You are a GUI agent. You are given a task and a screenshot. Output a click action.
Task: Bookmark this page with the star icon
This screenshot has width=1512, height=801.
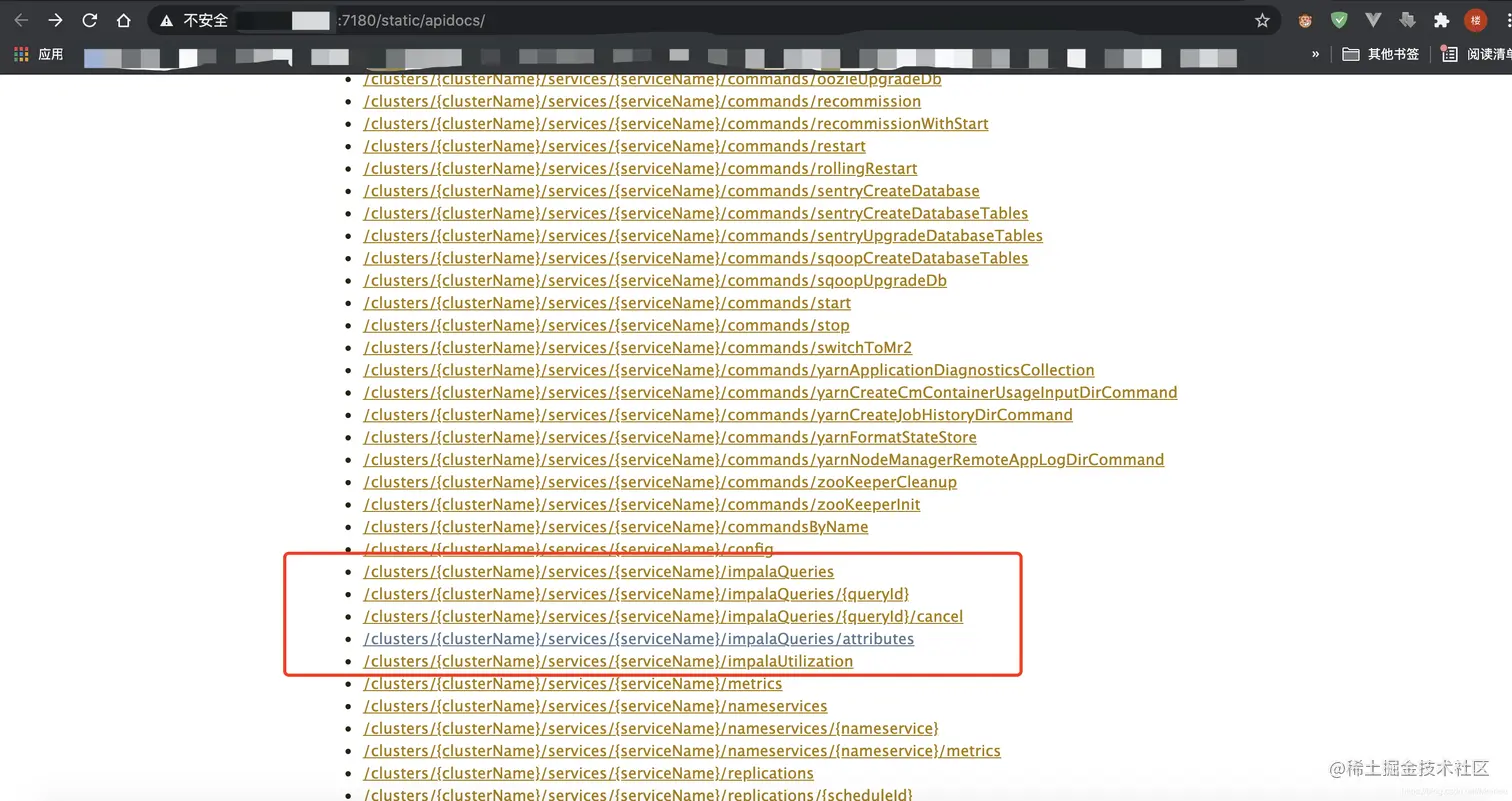click(1262, 20)
